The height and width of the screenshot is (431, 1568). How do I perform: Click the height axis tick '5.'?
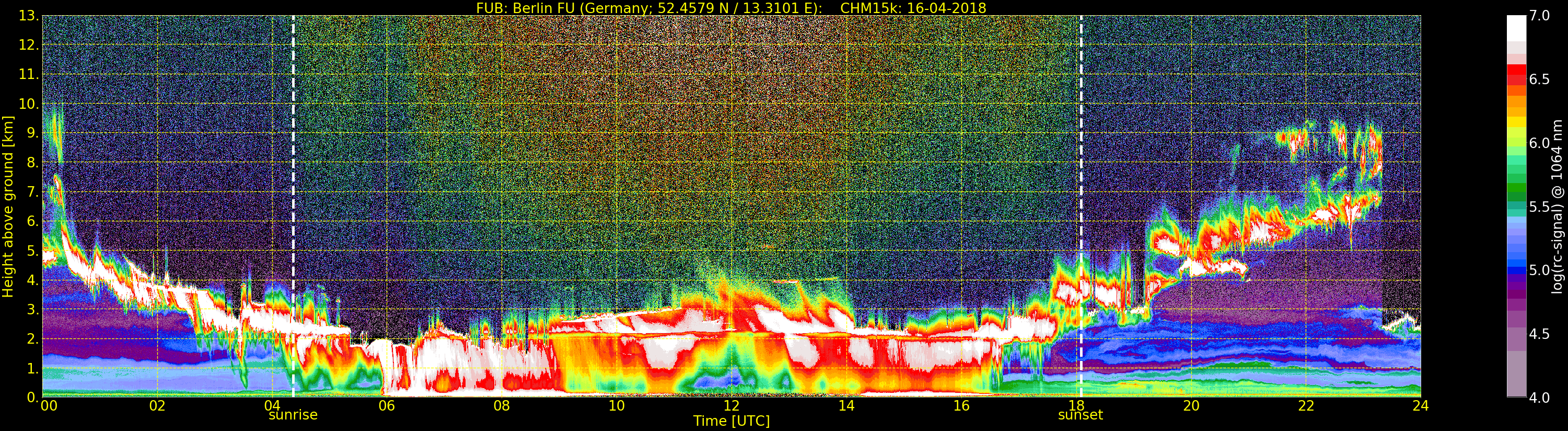pyautogui.click(x=33, y=251)
